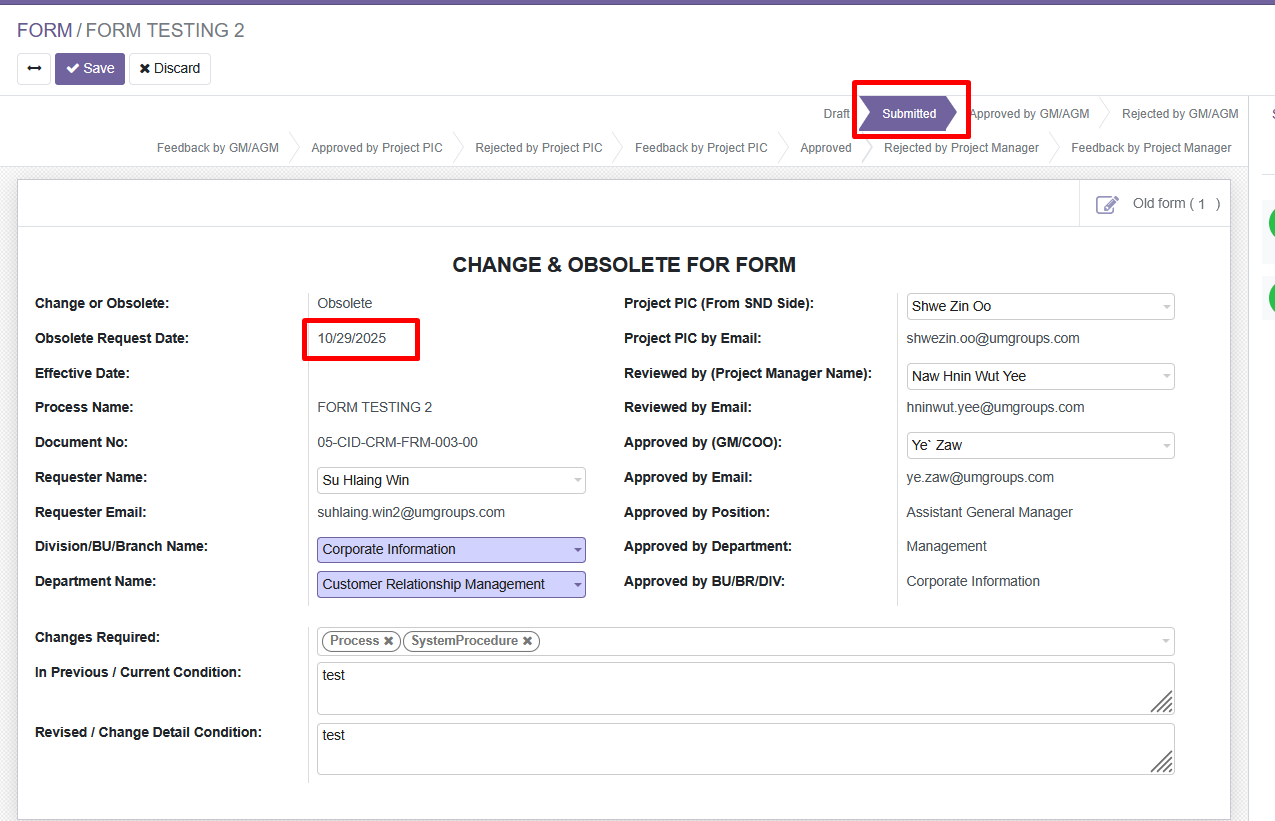Viewport: 1275px width, 821px height.
Task: Click the CHANGE & OBSOLETE FOR FORM heading
Action: [x=624, y=265]
